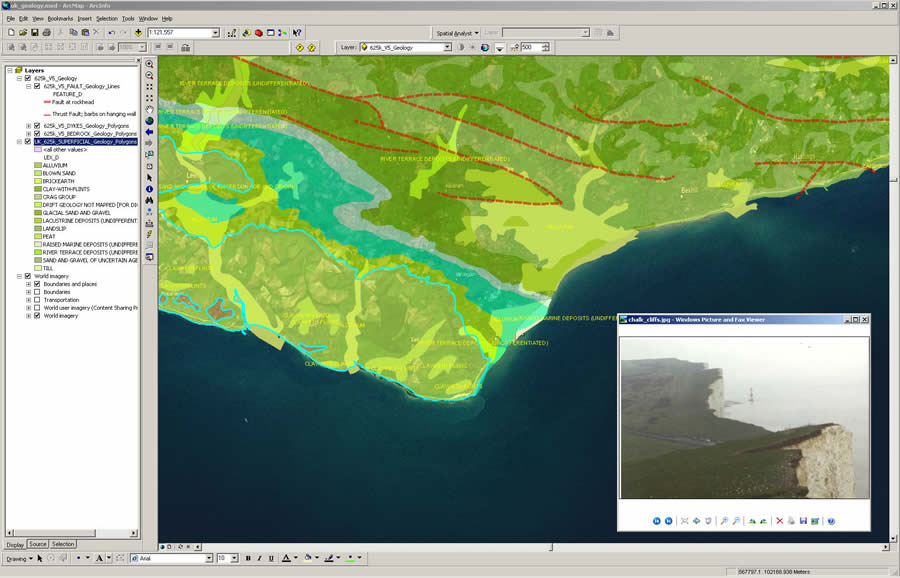This screenshot has height=578, width=900.
Task: Save the map using the Save icon
Action: pyautogui.click(x=34, y=33)
